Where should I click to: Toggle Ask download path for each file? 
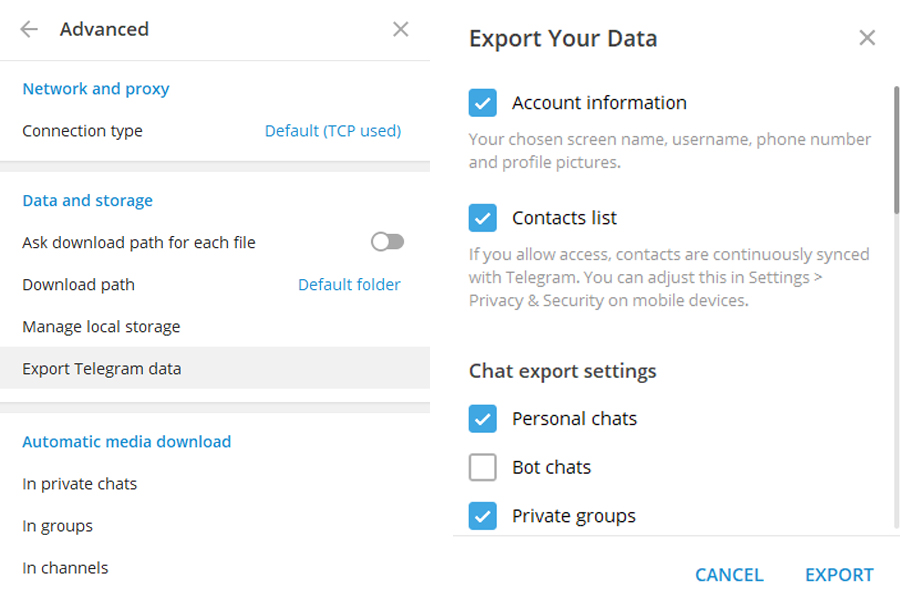tap(387, 242)
